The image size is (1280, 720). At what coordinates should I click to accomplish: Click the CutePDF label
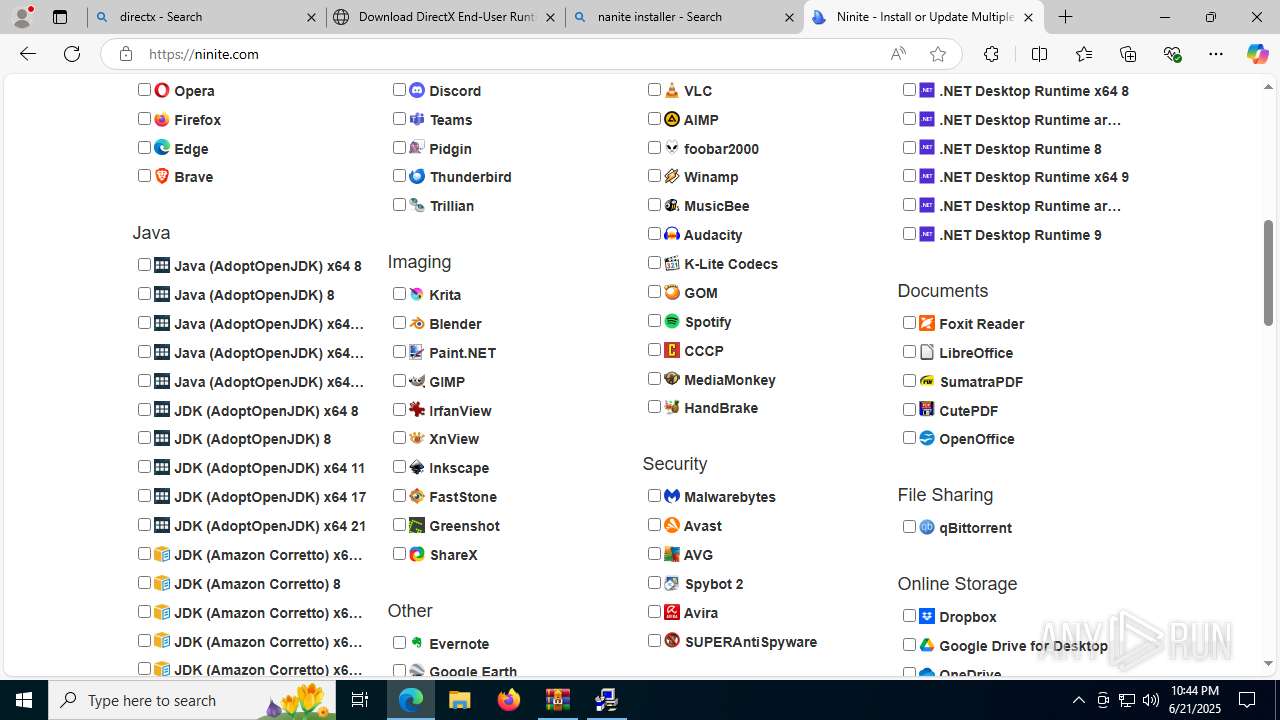pos(968,410)
